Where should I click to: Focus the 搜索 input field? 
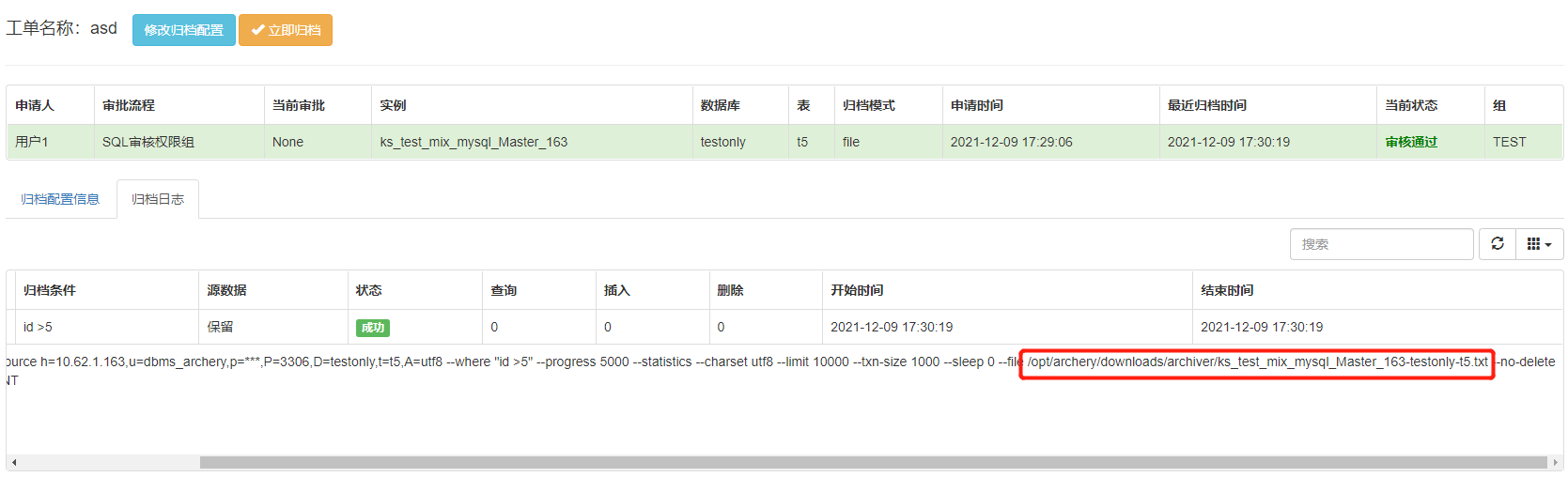click(1381, 244)
